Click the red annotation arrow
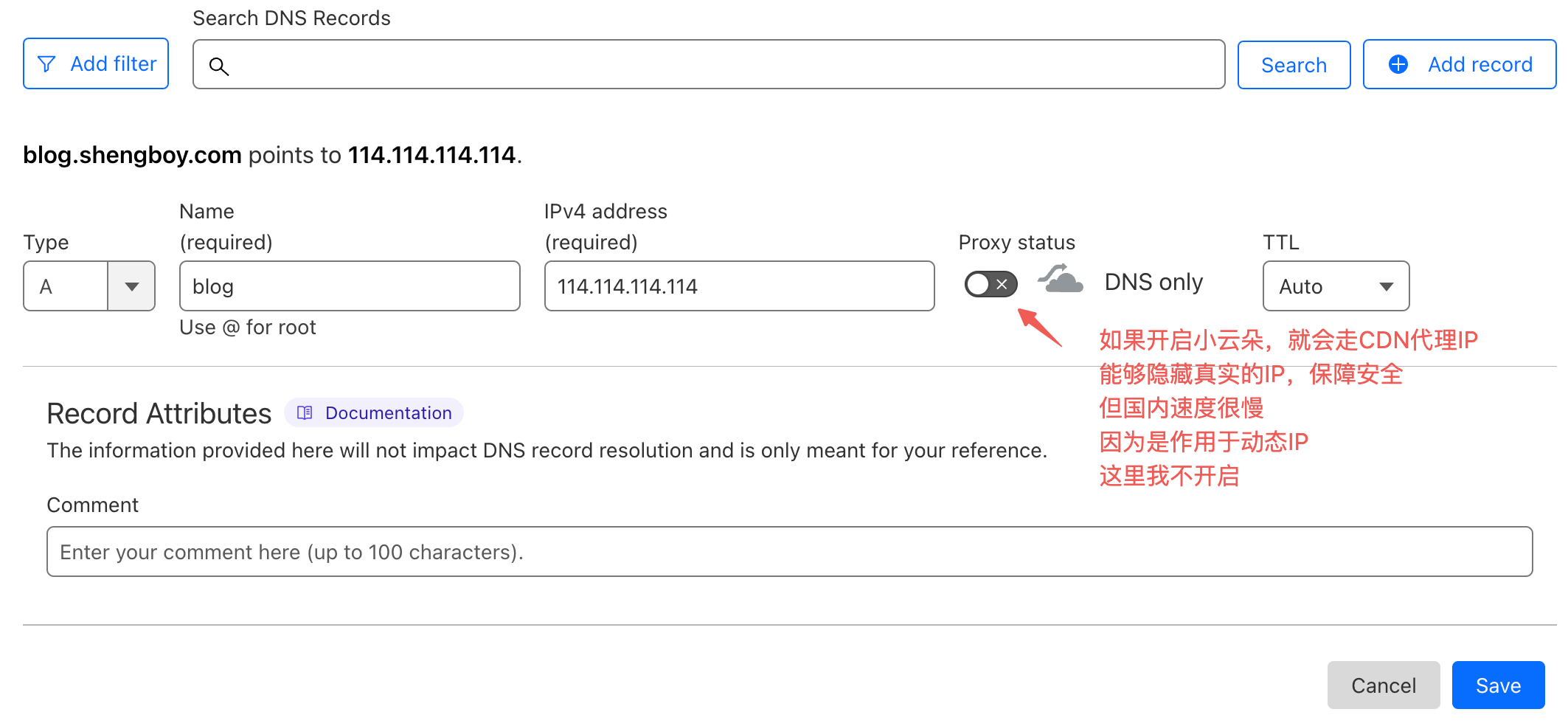Screen dimensions: 1568x726 point(1040,328)
